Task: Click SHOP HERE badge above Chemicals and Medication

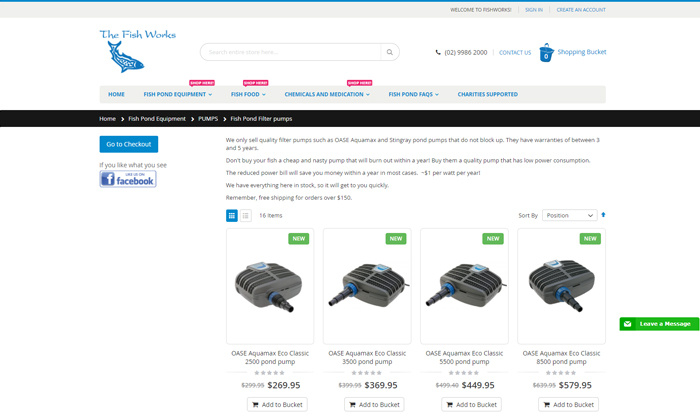Action: (x=359, y=83)
